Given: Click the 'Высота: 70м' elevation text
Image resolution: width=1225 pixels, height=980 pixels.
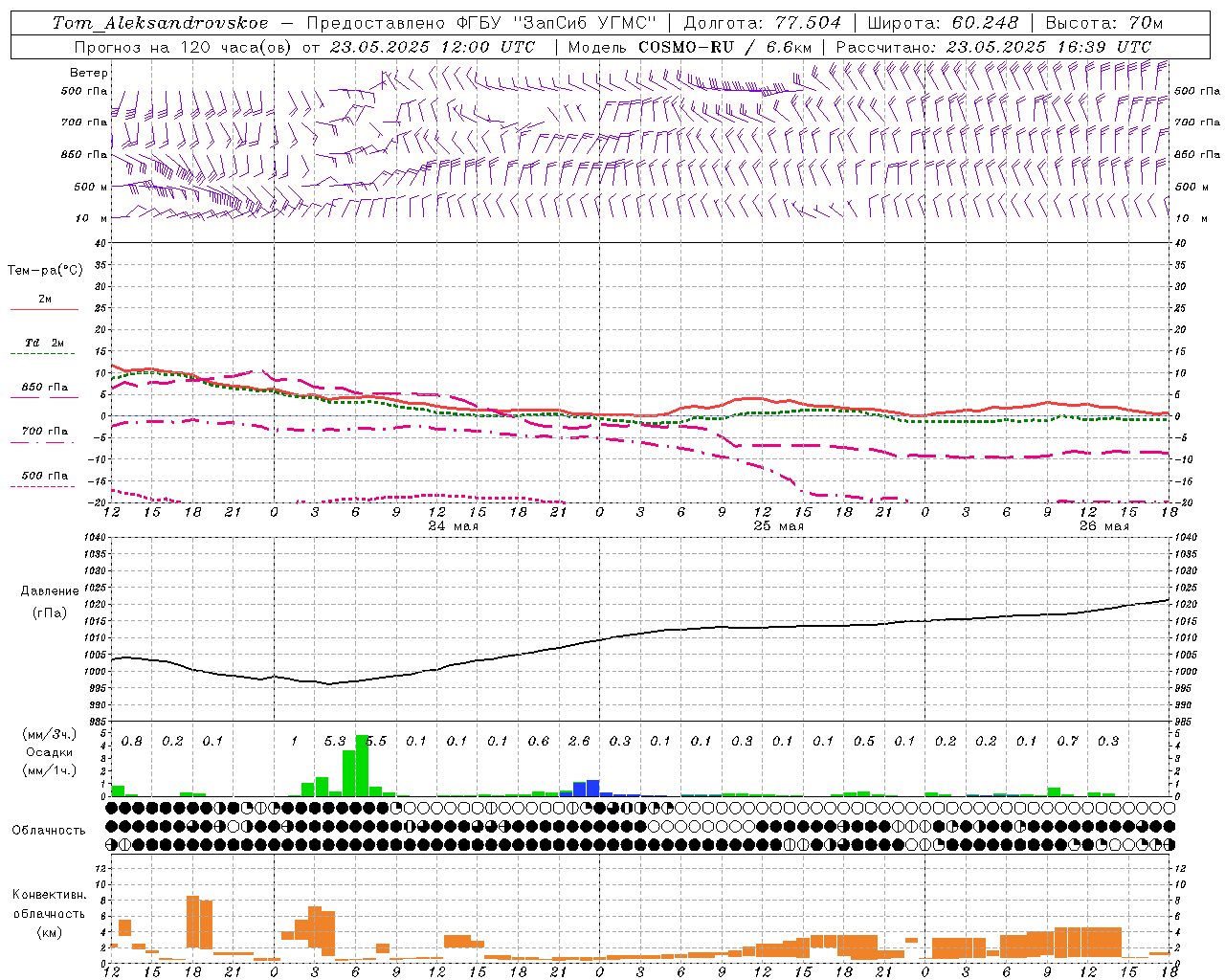Looking at the screenshot, I should point(1104,23).
